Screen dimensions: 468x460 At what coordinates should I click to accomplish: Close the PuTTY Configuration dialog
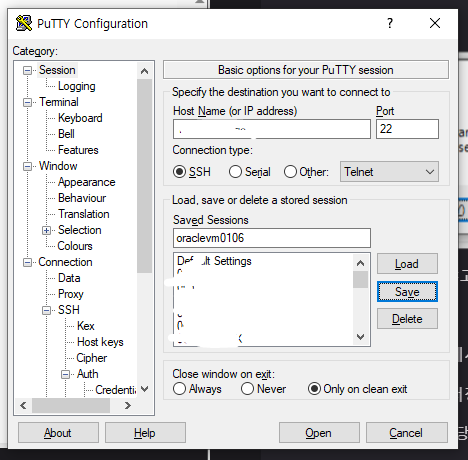[435, 23]
